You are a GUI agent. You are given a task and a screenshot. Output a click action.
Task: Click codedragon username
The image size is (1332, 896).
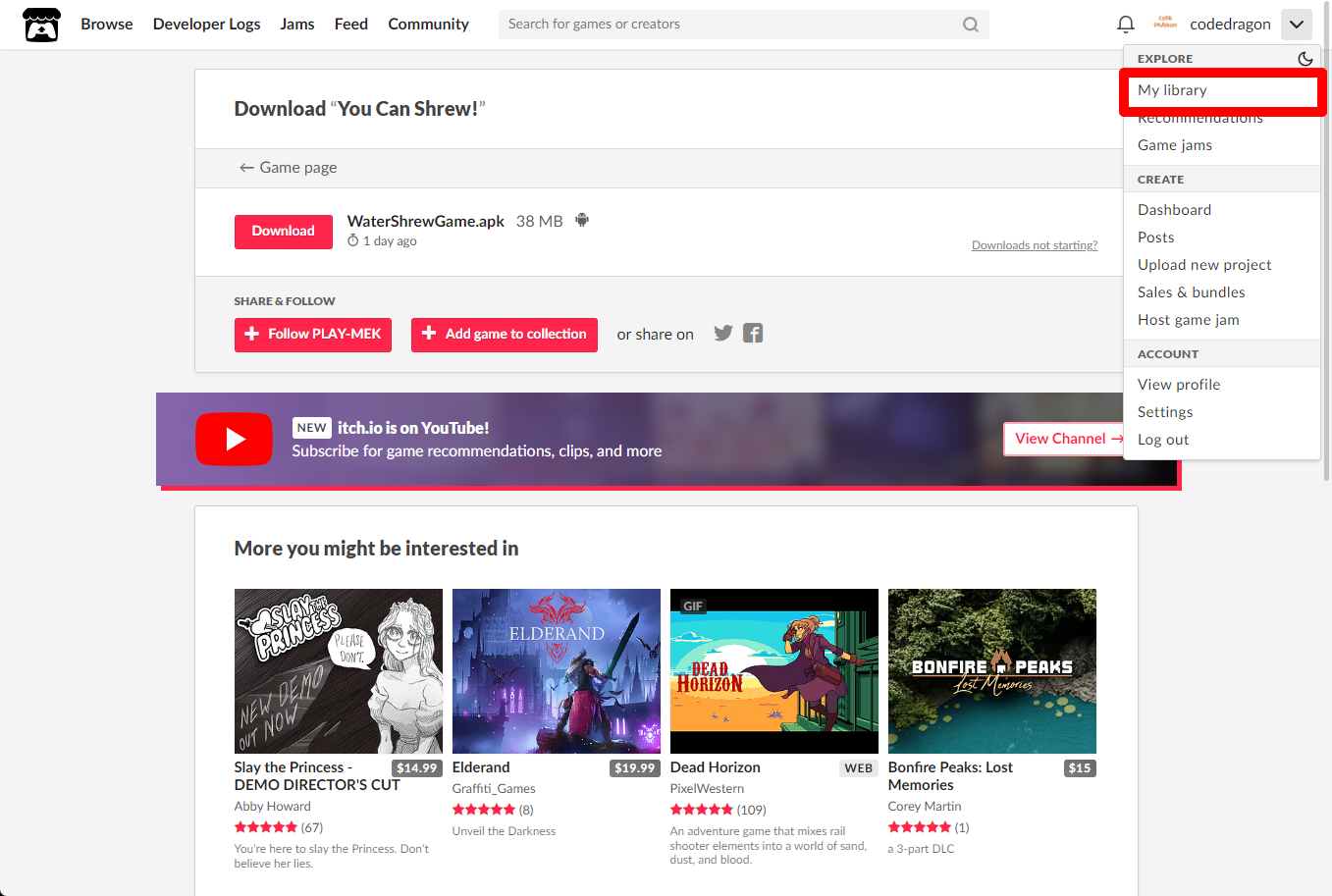pyautogui.click(x=1230, y=24)
